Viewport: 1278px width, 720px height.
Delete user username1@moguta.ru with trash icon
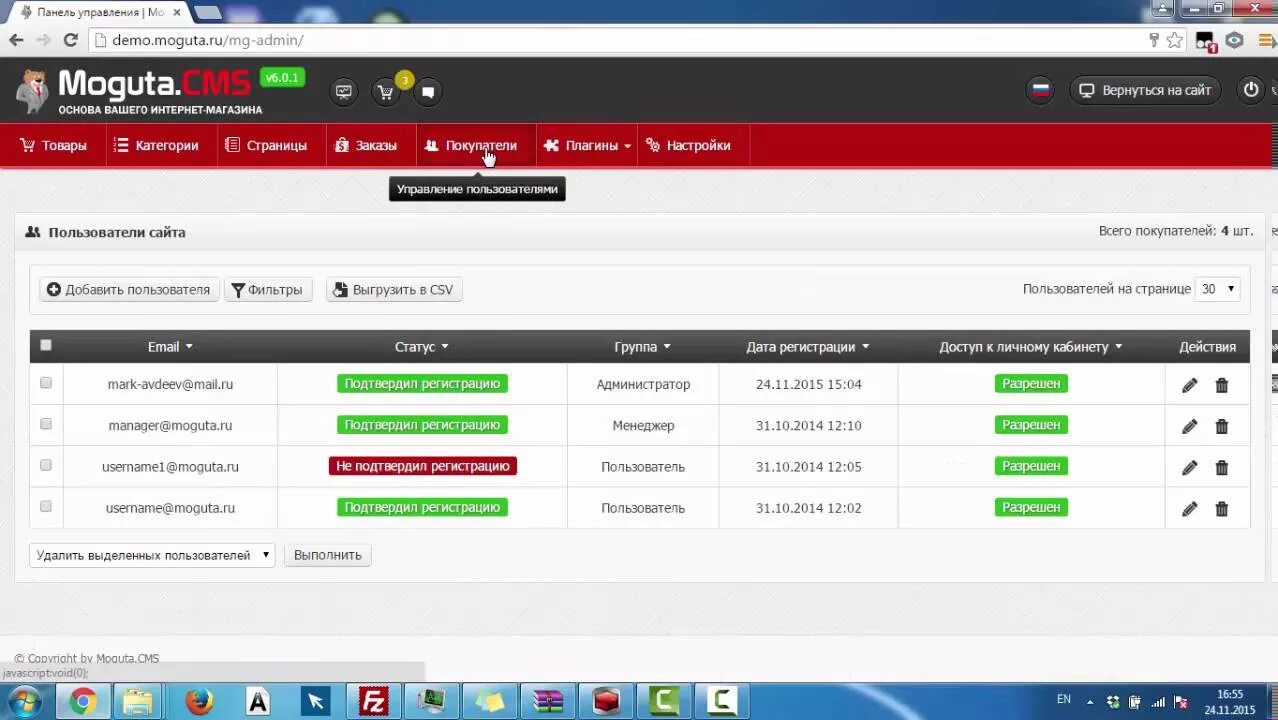[x=1221, y=467]
